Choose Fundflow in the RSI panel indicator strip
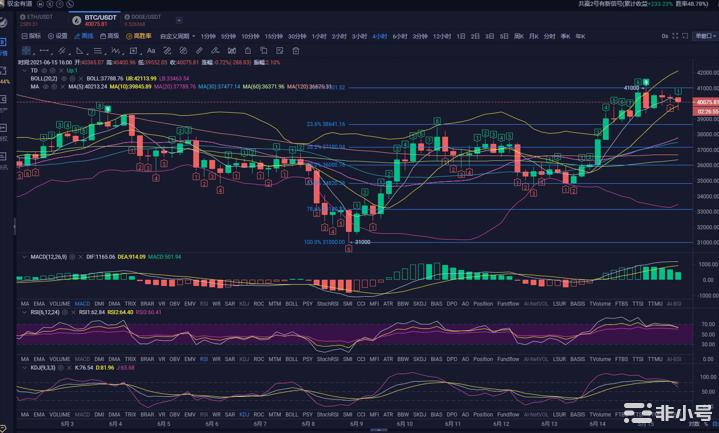Screen dimensions: 719x433 pyautogui.click(x=508, y=359)
